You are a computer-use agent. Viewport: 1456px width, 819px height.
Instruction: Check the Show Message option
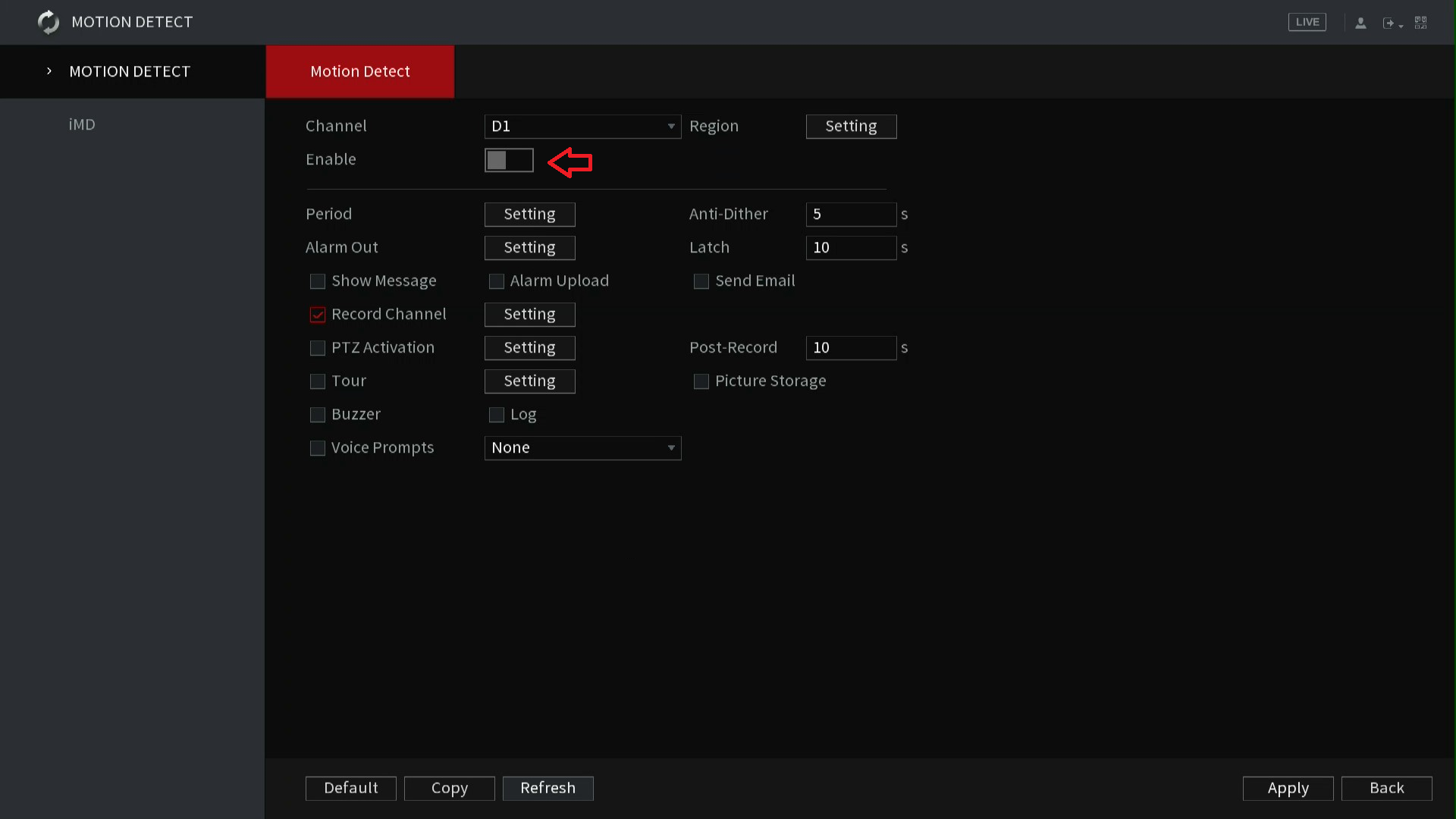pos(318,281)
